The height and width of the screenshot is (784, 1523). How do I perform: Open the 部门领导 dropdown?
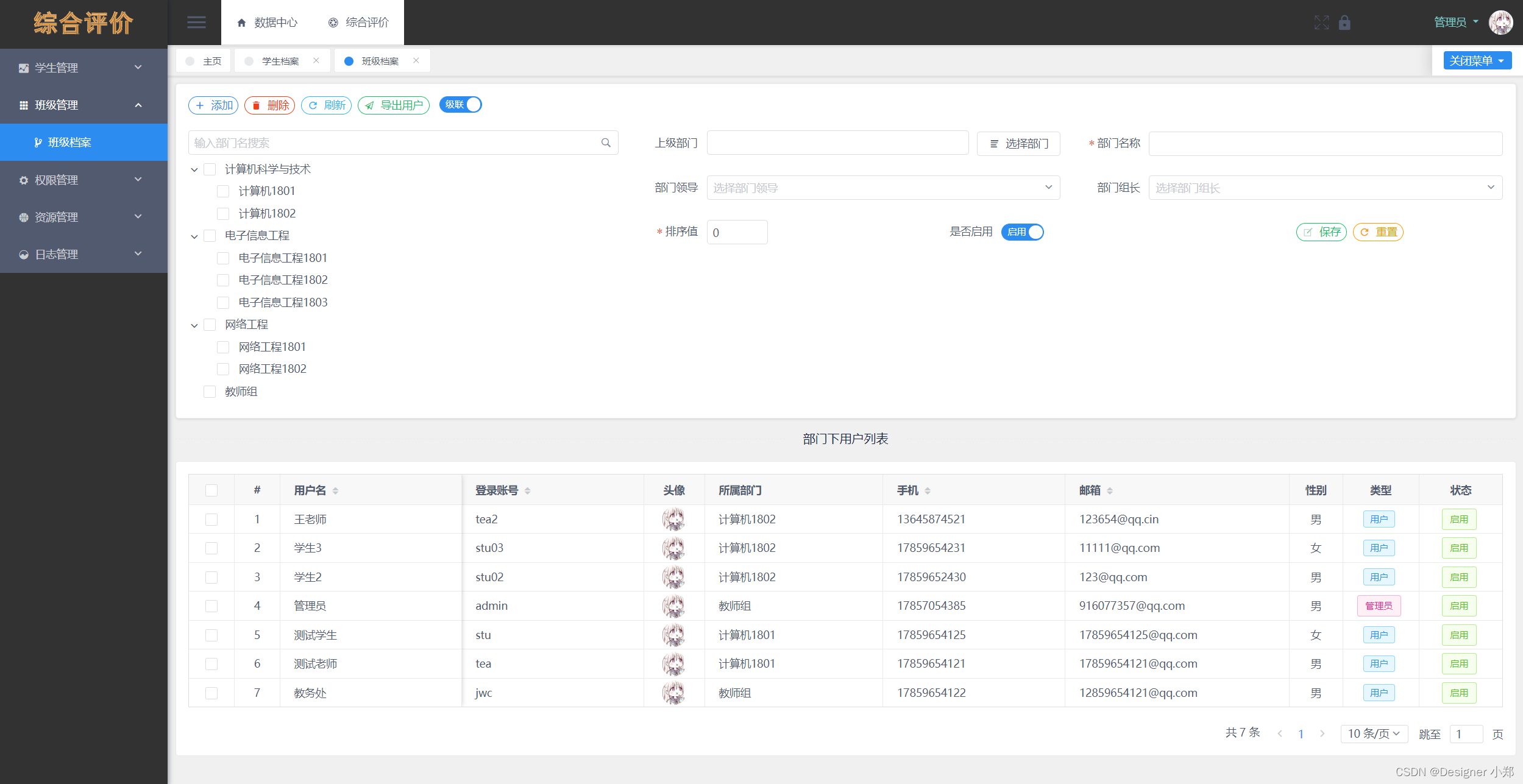click(883, 188)
